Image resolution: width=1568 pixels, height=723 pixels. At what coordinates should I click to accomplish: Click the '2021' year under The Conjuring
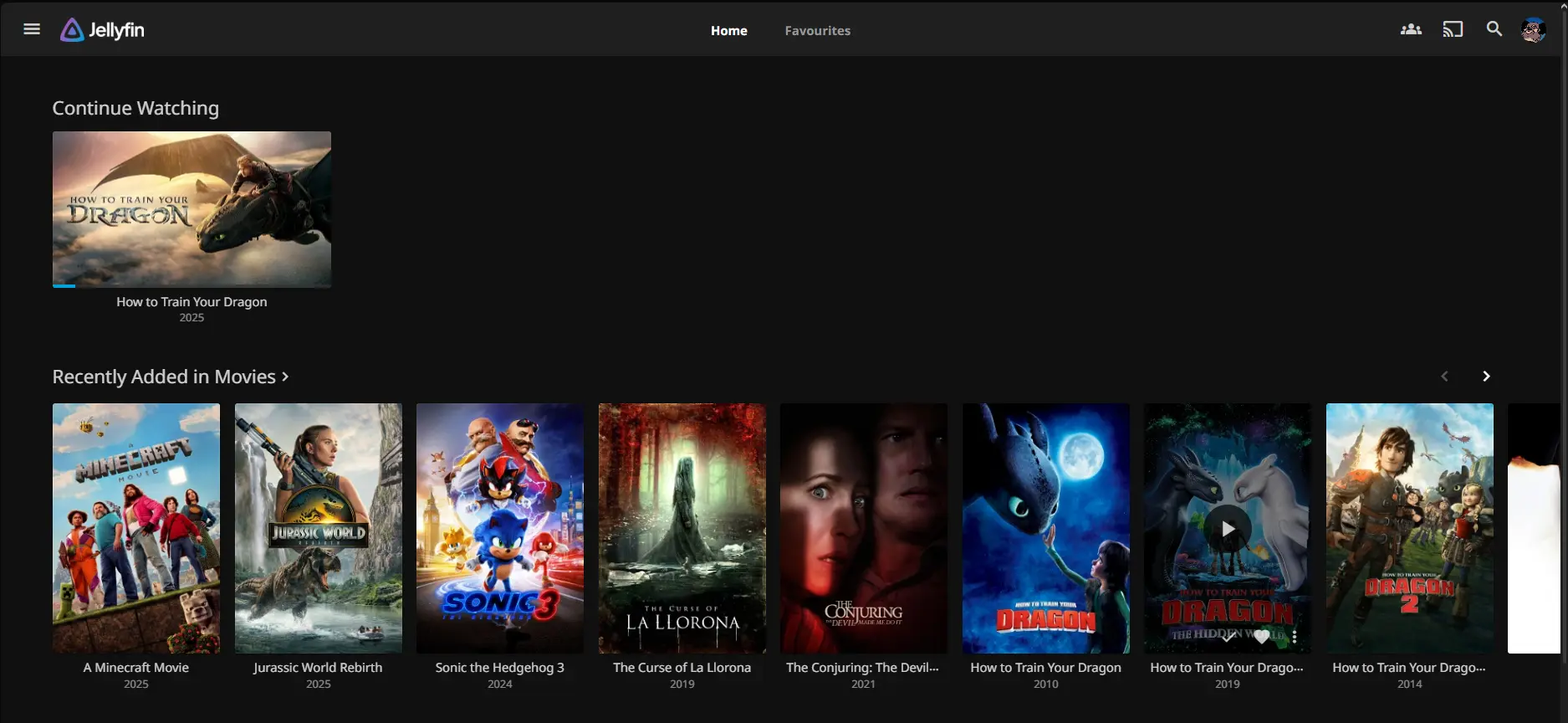tap(863, 685)
